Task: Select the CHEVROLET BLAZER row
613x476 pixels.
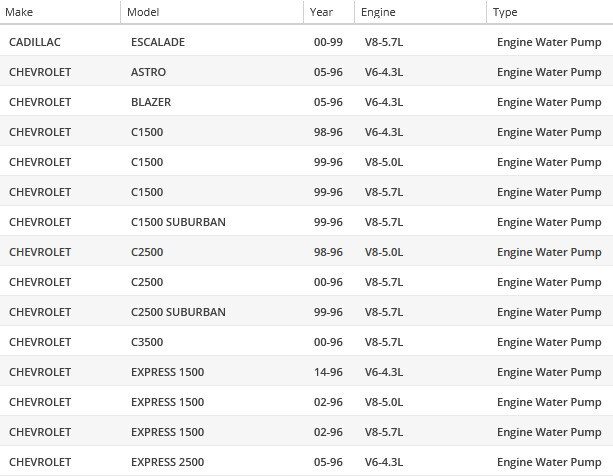Action: tap(151, 102)
